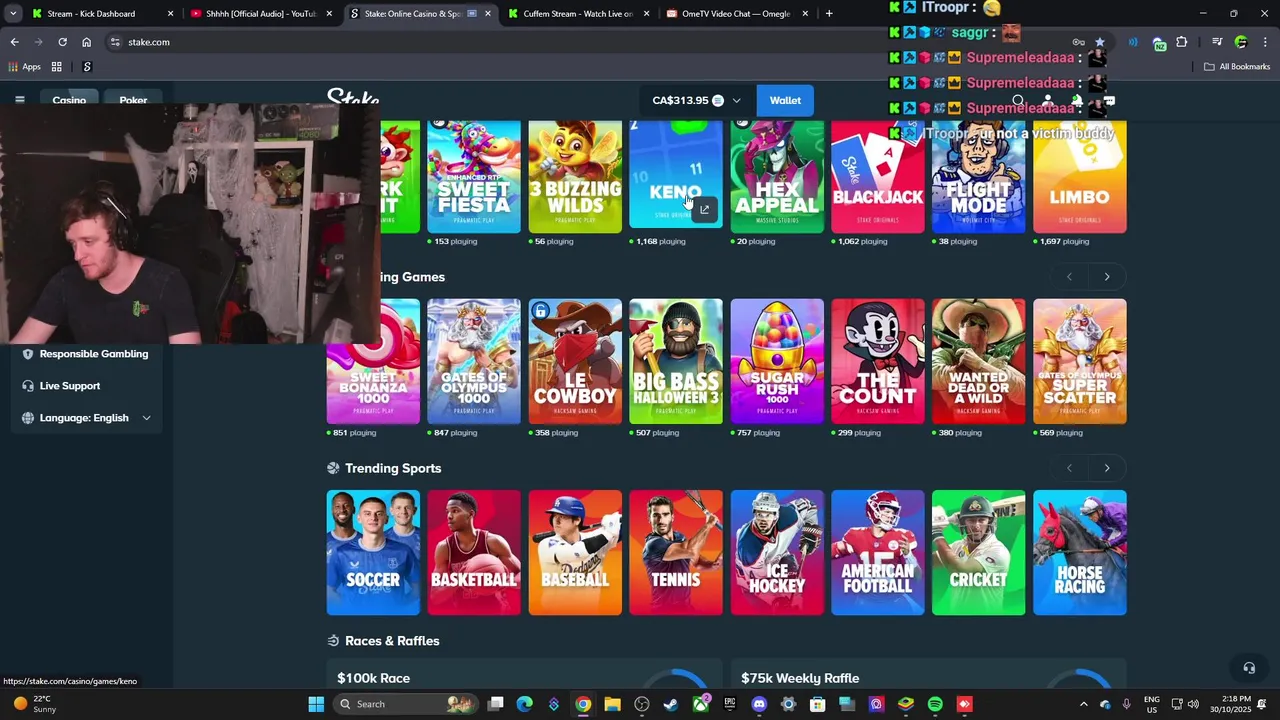Open the Wallet button
Image resolution: width=1280 pixels, height=720 pixels.
click(785, 100)
